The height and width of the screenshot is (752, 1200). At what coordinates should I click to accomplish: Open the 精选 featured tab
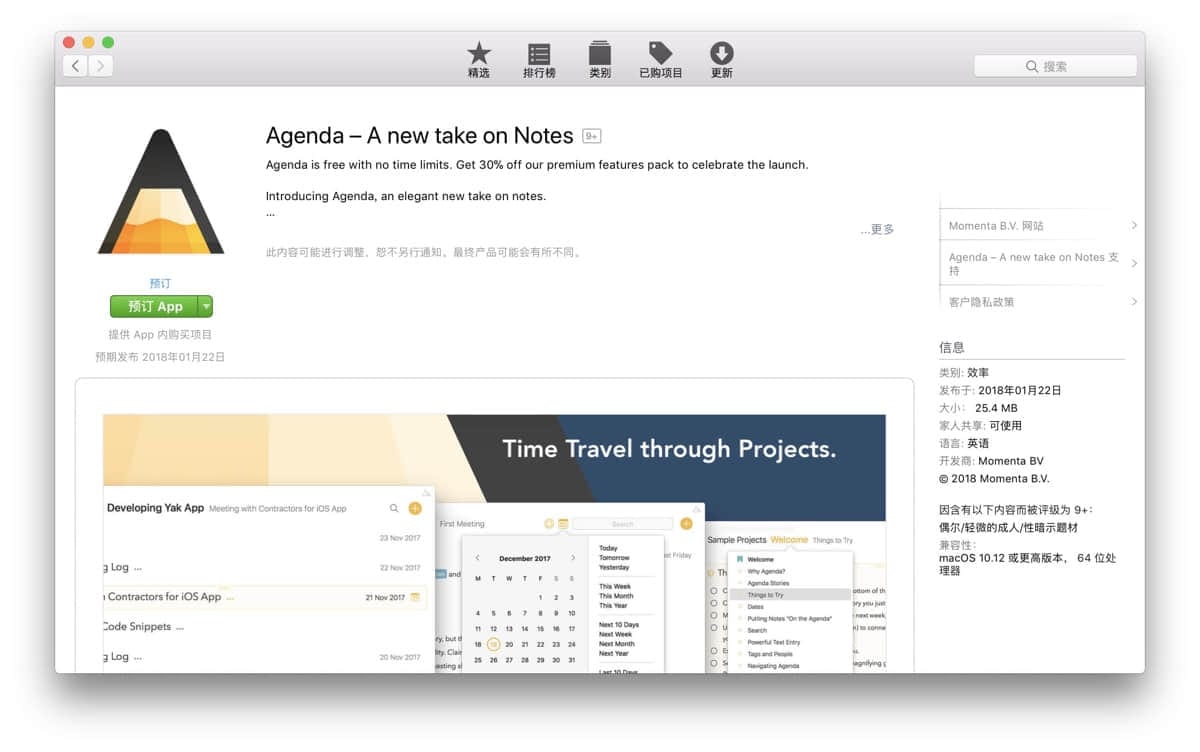point(479,60)
